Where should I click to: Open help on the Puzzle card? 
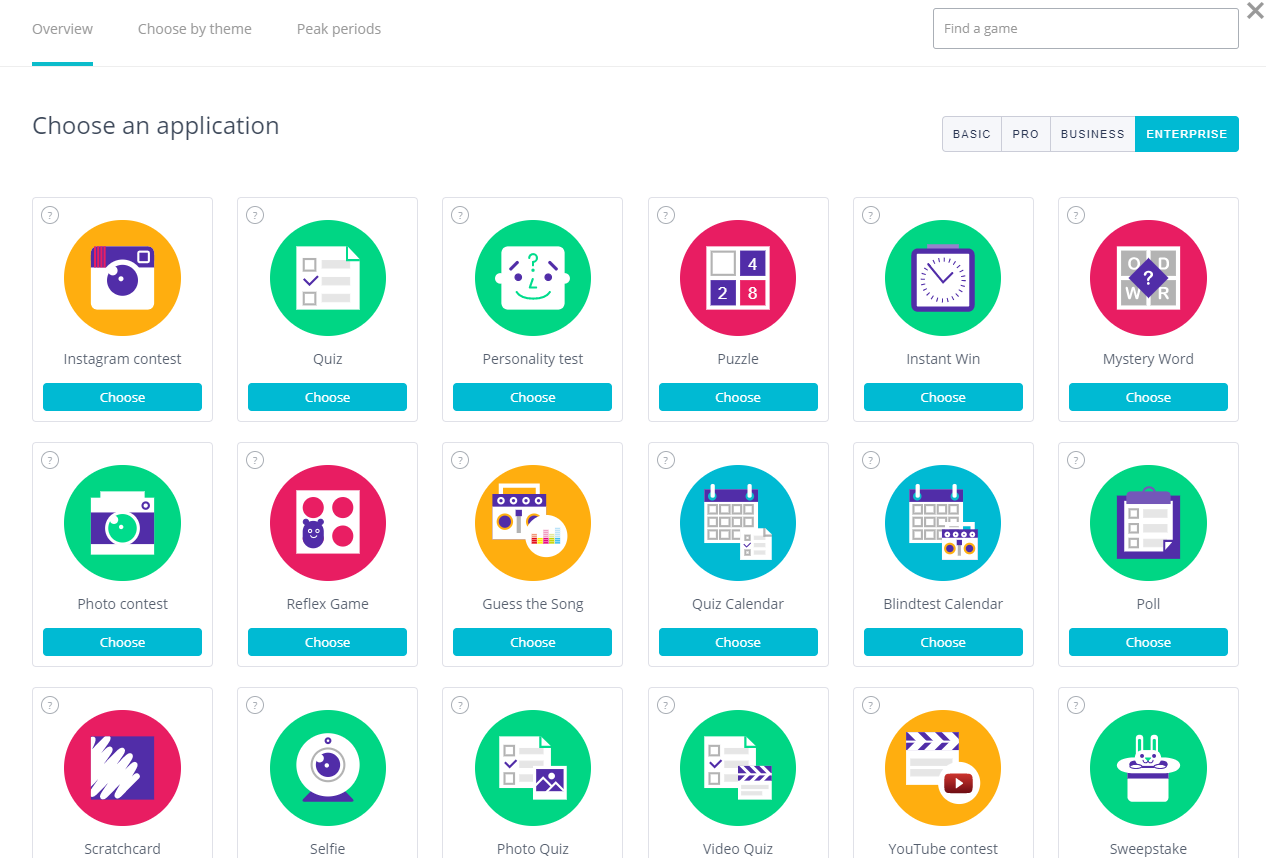(666, 215)
